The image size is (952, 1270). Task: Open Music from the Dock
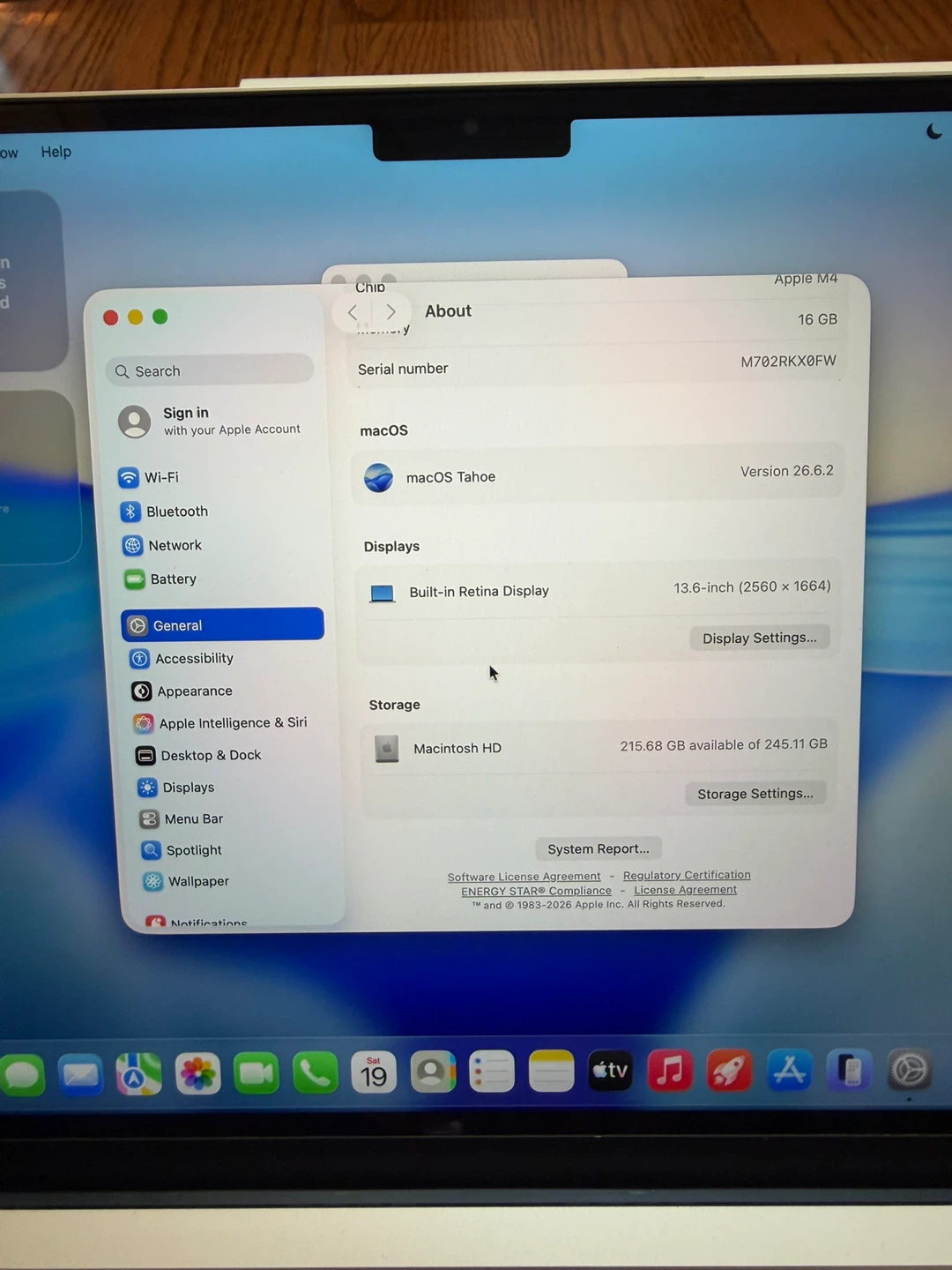pyautogui.click(x=670, y=1071)
